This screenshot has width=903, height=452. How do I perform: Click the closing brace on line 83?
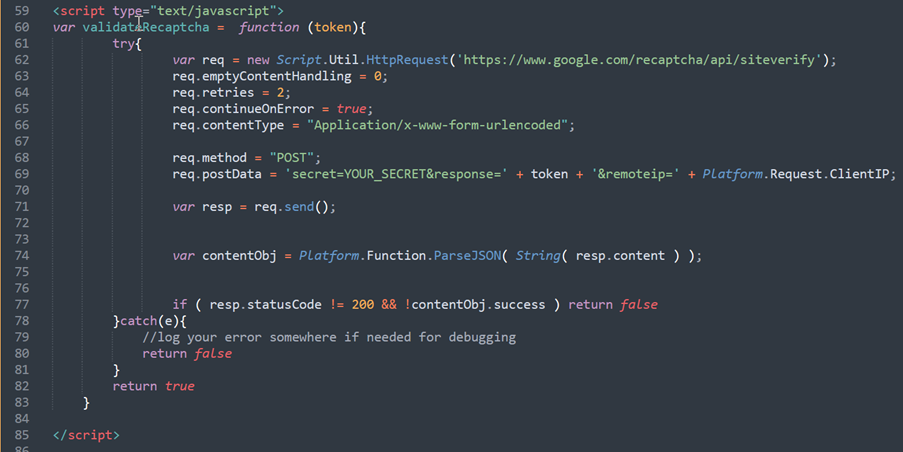(x=86, y=402)
